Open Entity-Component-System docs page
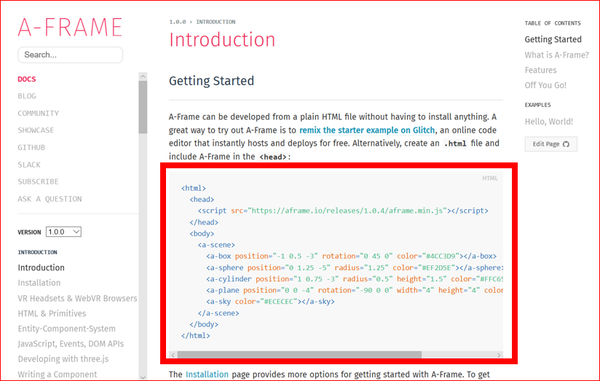This screenshot has height=381, width=600. click(x=67, y=329)
